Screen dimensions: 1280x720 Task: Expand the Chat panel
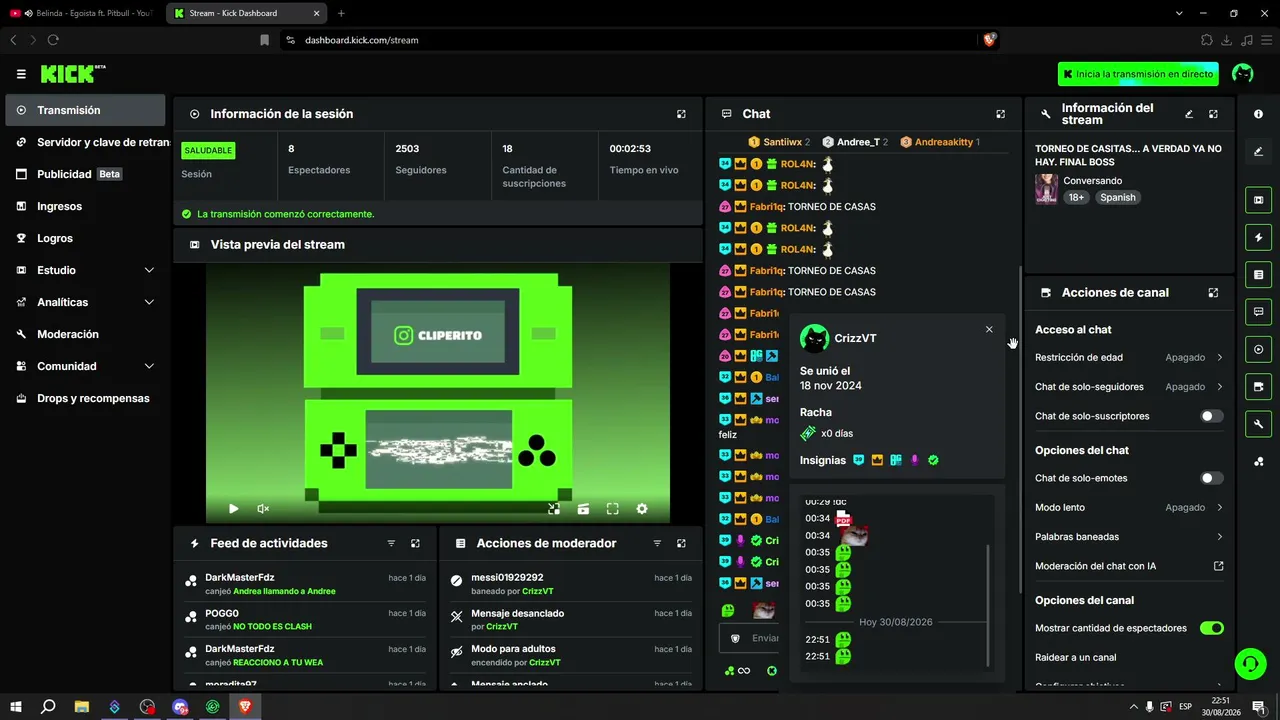(x=1000, y=114)
